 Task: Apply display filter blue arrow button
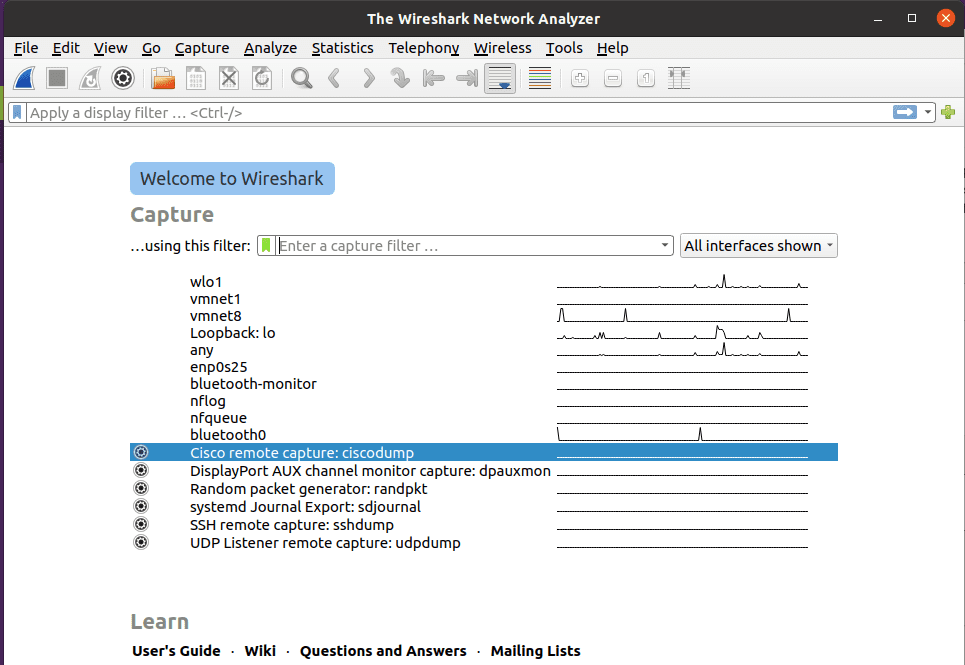tap(905, 113)
